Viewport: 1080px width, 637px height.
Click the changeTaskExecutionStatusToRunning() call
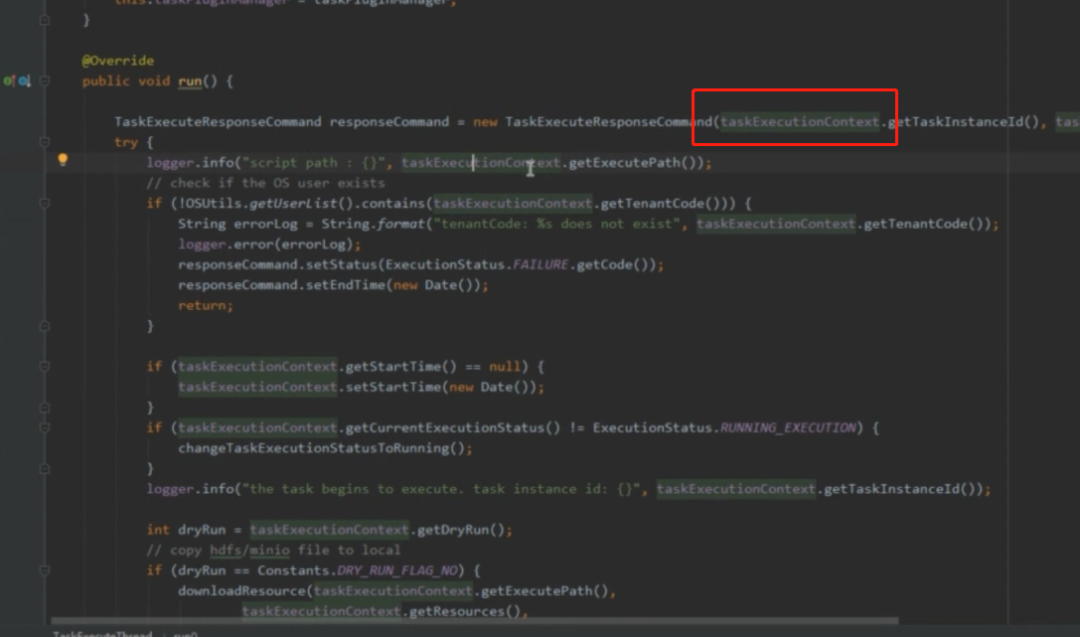click(x=320, y=447)
